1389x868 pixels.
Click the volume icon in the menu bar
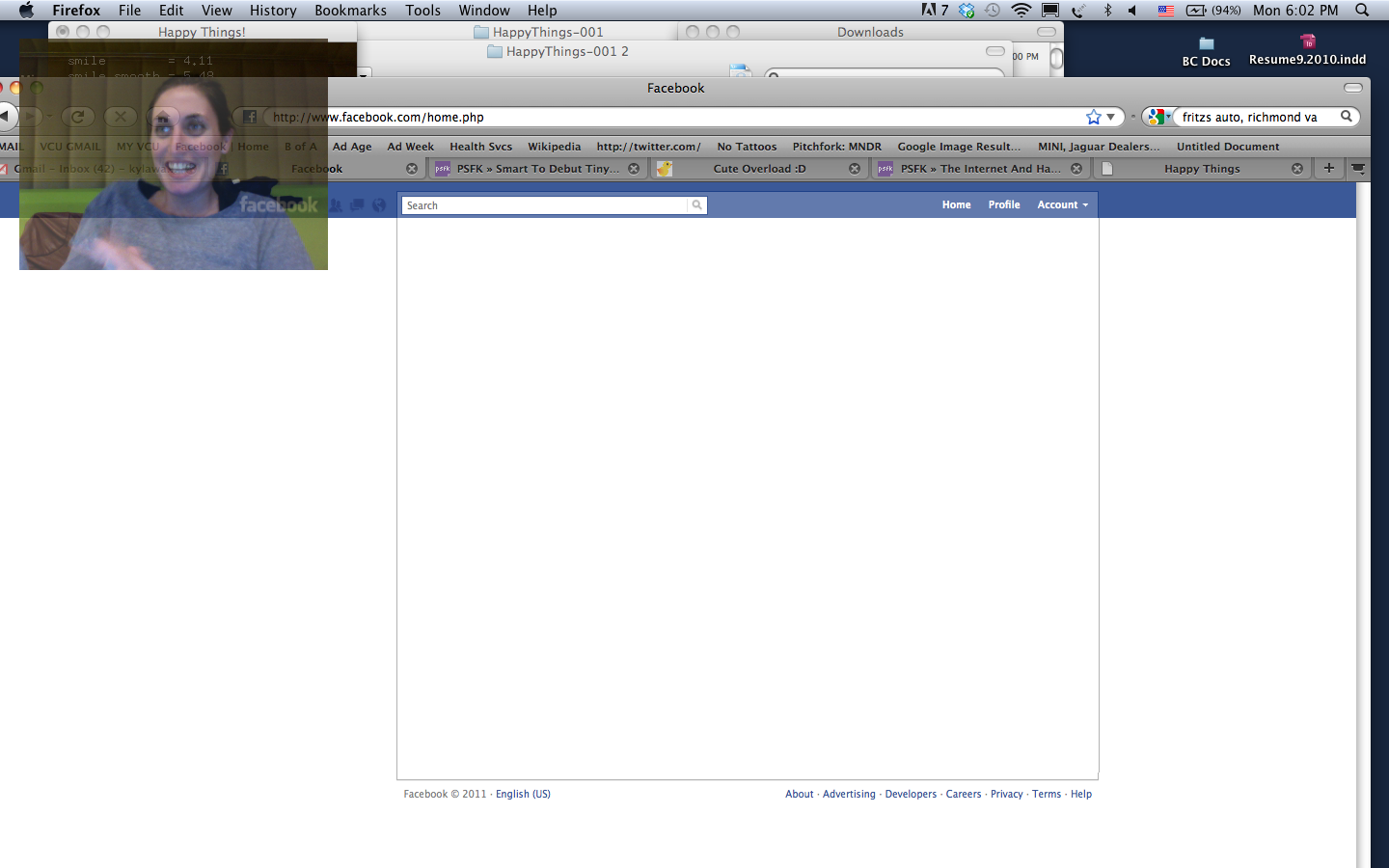tap(1133, 11)
